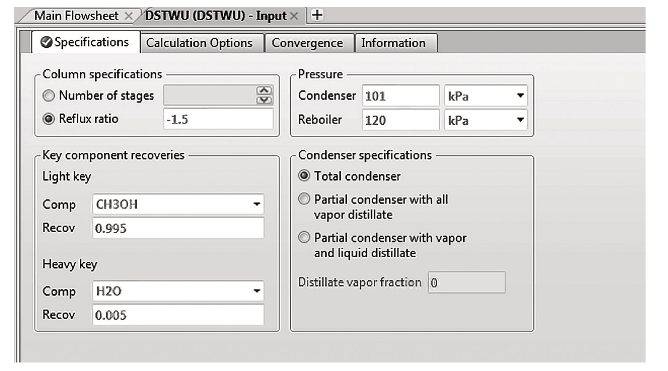
Task: Click the Reboiler pressure field
Action: click(400, 120)
